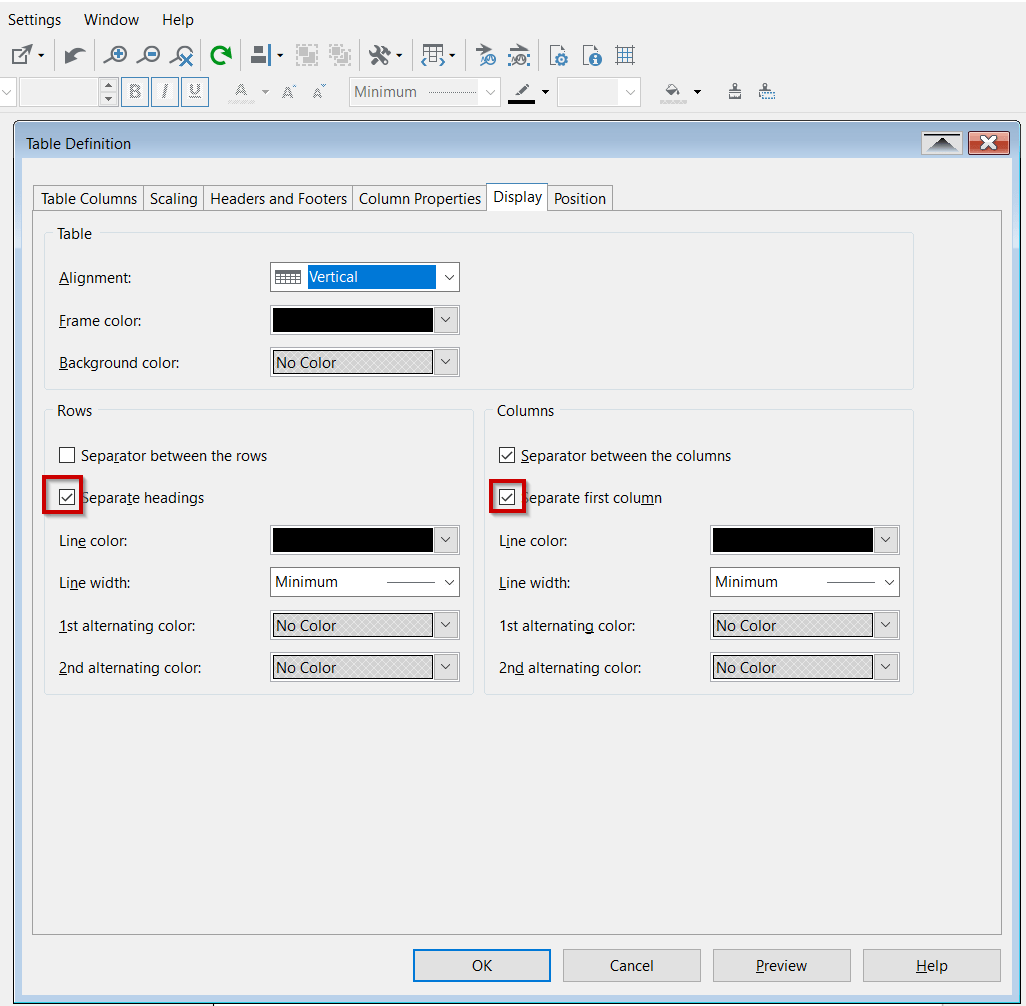This screenshot has width=1026, height=1006.
Task: Open the Window menu
Action: click(x=111, y=20)
